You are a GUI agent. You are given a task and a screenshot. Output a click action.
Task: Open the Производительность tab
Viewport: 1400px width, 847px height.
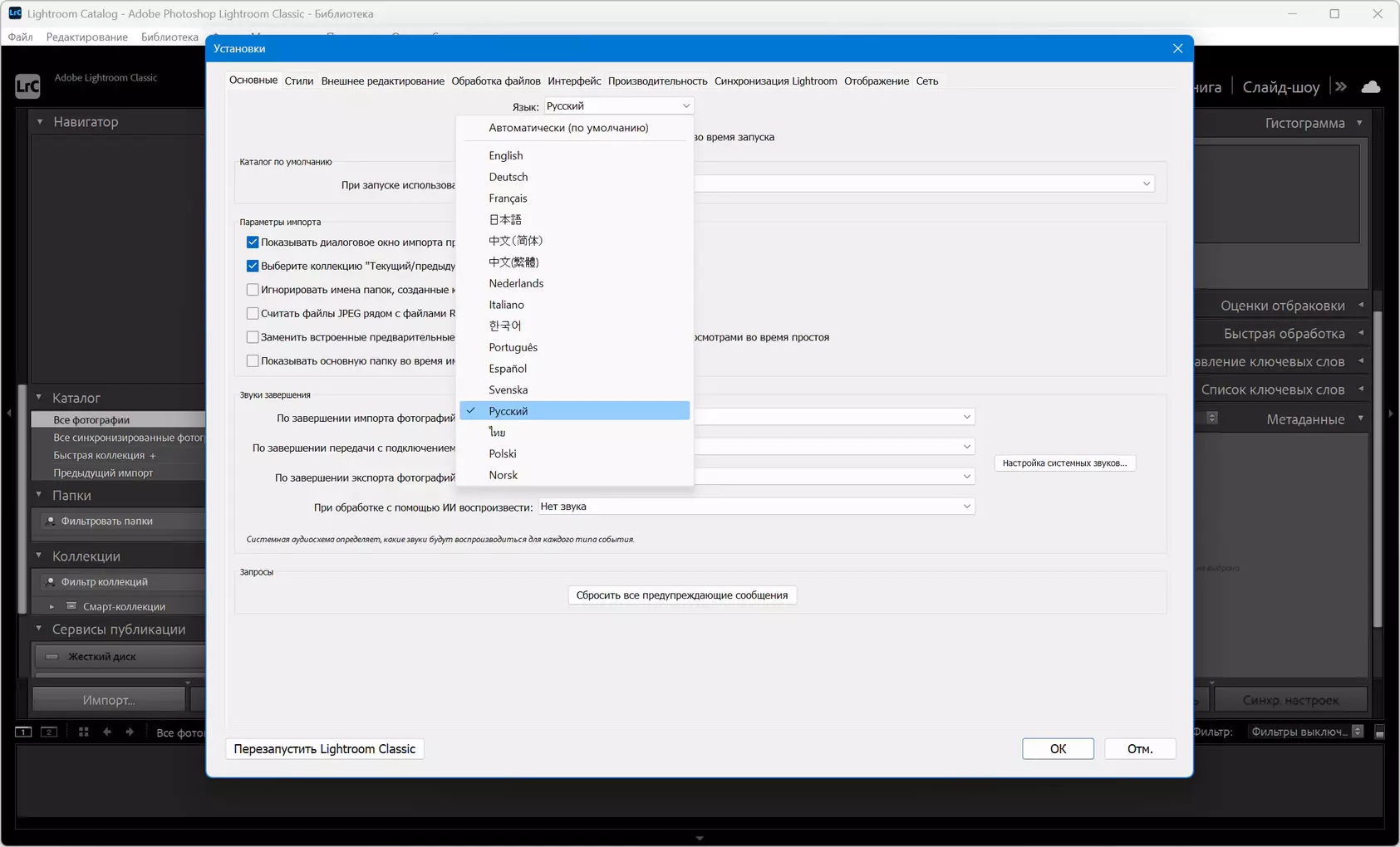pos(657,81)
